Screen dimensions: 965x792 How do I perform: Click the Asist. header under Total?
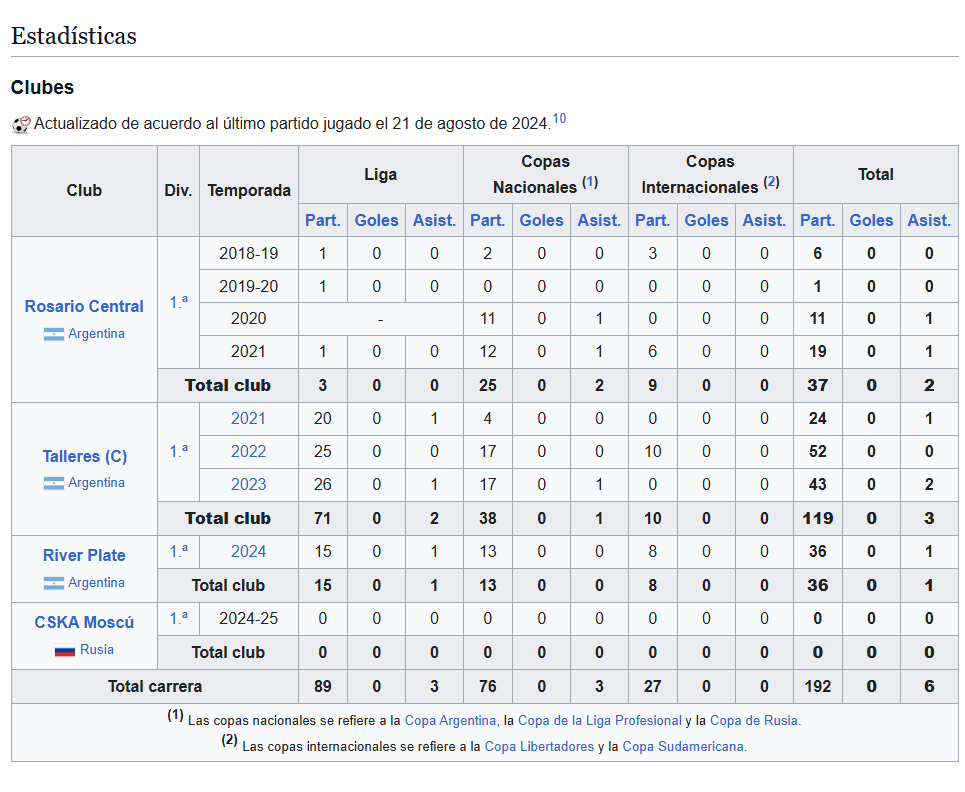pyautogui.click(x=929, y=220)
